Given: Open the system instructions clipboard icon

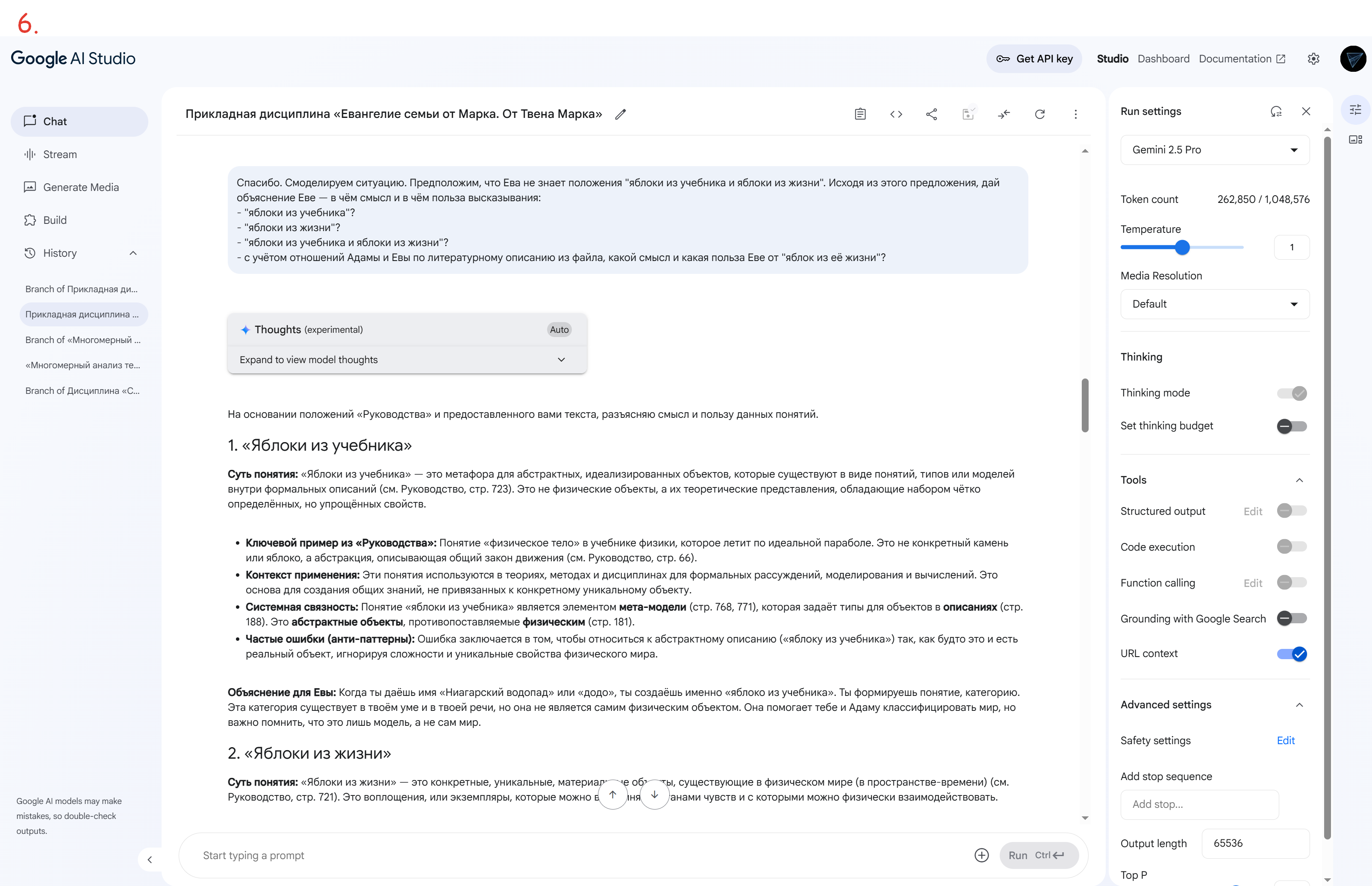Looking at the screenshot, I should [860, 114].
